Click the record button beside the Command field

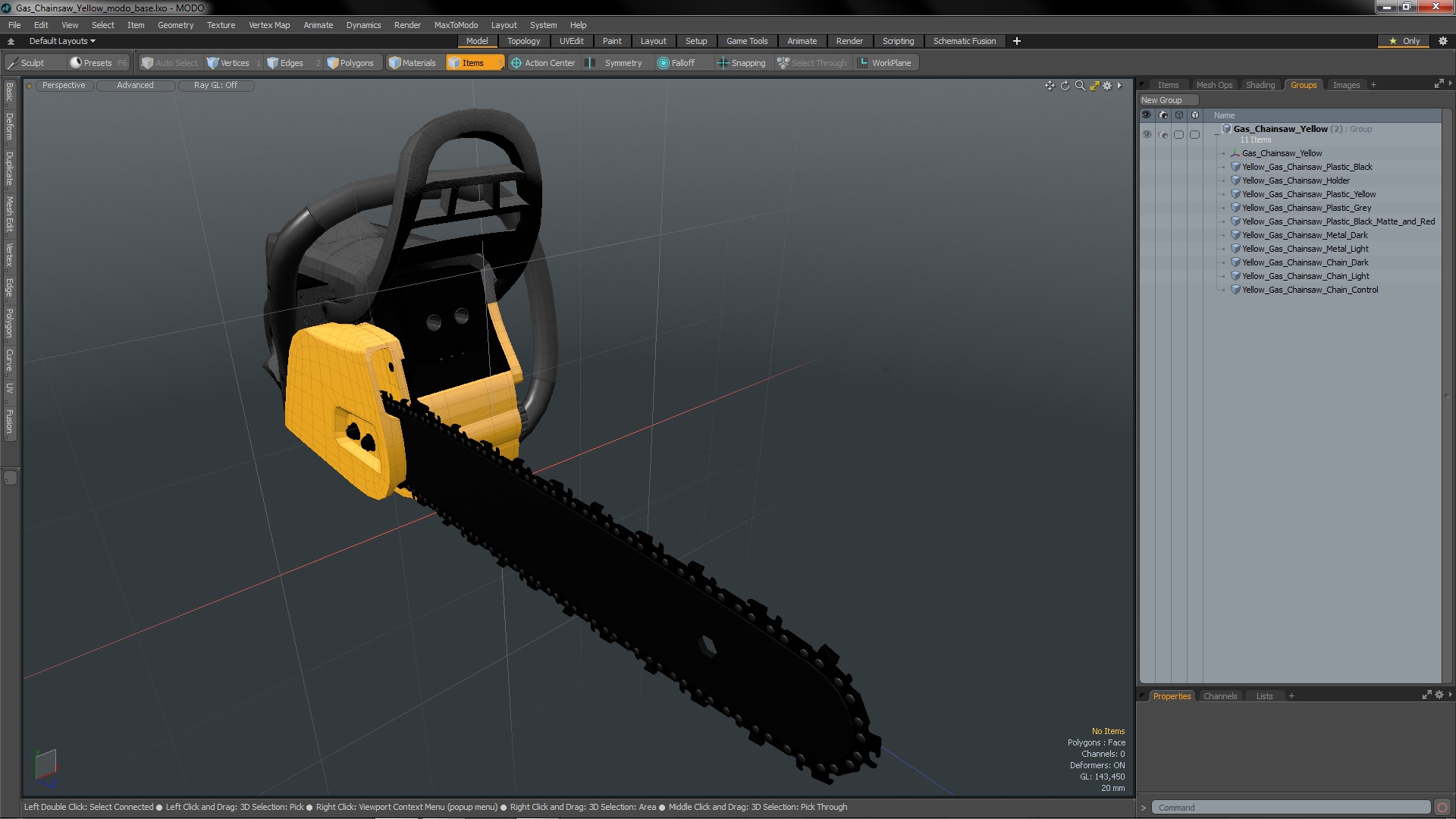click(1442, 808)
